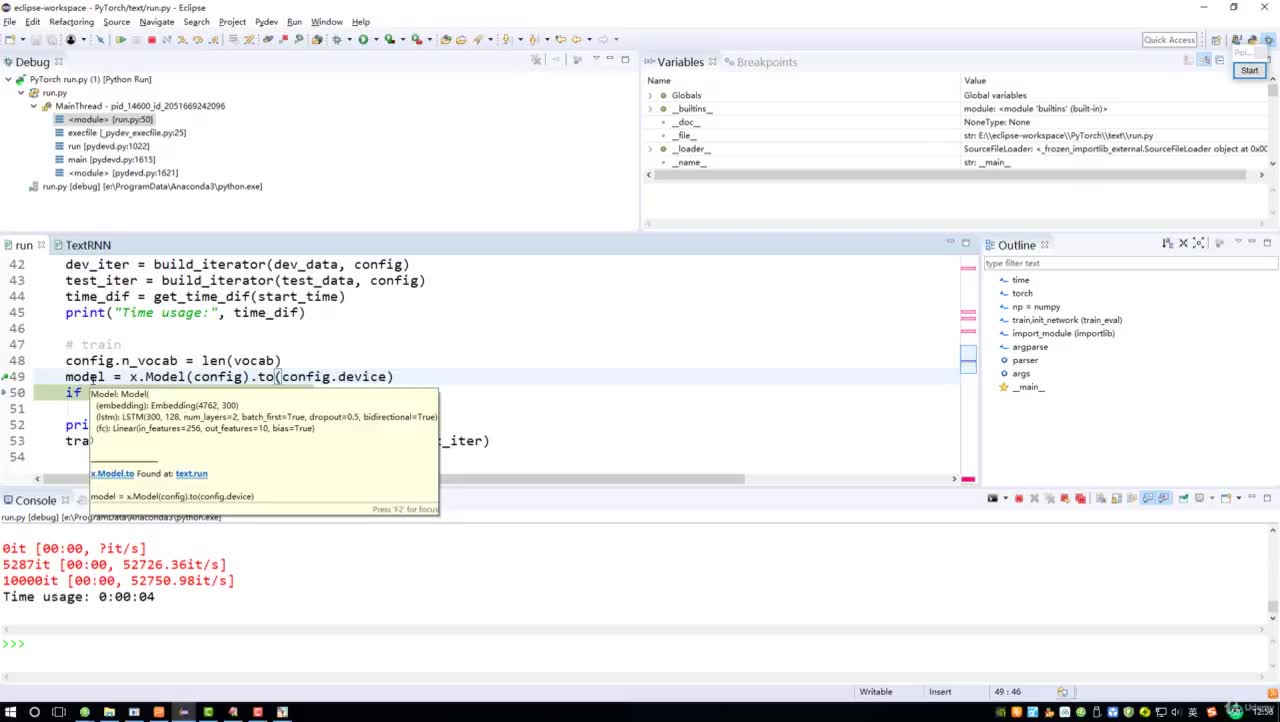Click the Start button
This screenshot has height=722, width=1280.
(1250, 70)
